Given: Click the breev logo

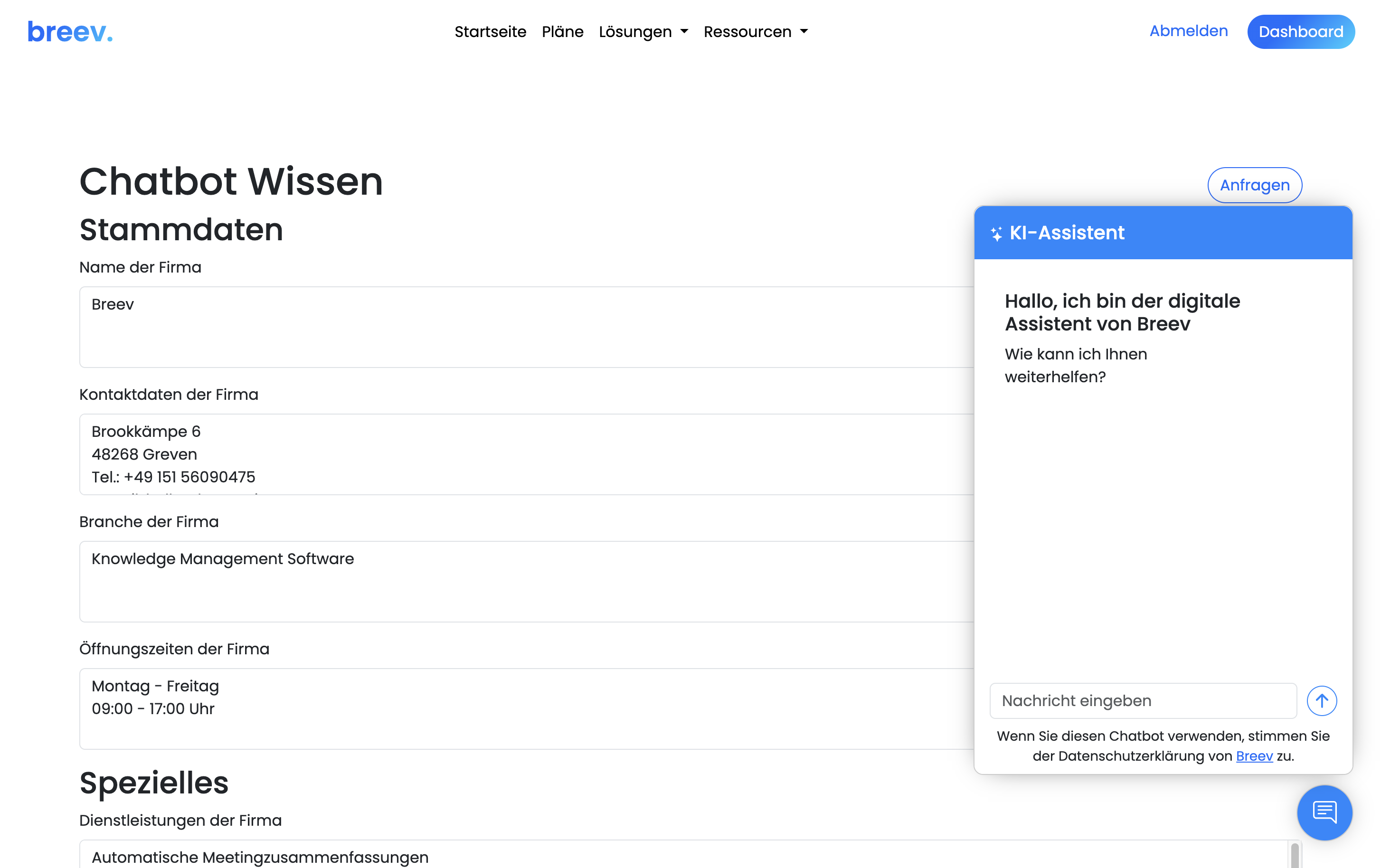Looking at the screenshot, I should point(70,31).
